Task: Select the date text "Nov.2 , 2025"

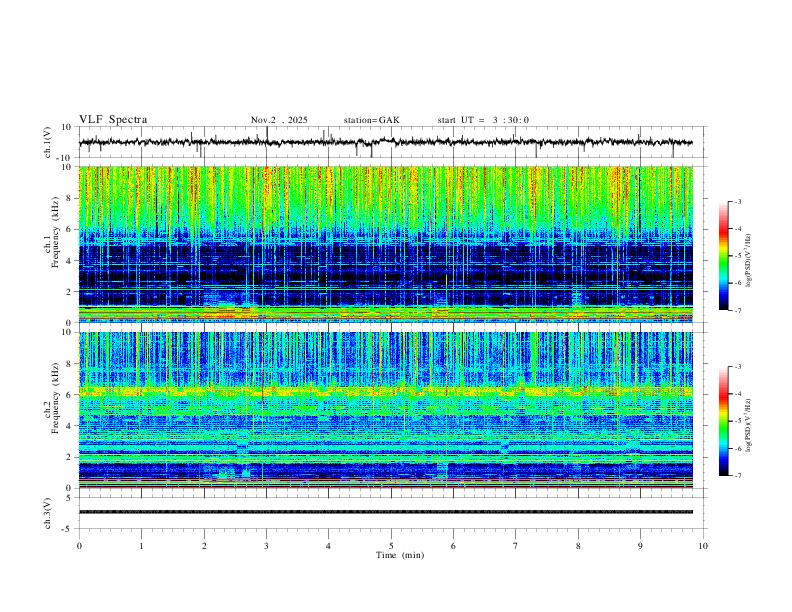Action: pyautogui.click(x=279, y=120)
